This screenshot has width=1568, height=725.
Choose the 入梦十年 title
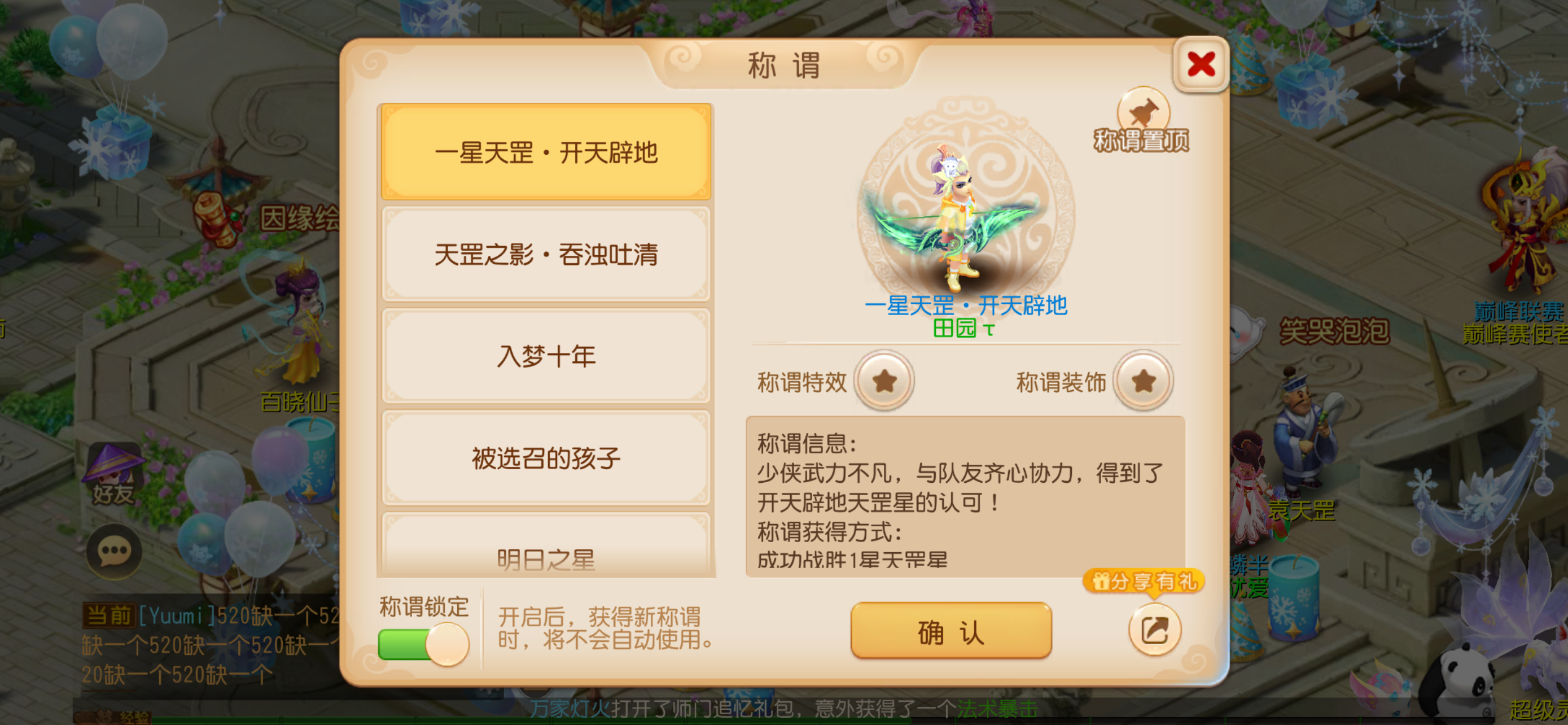pyautogui.click(x=546, y=356)
